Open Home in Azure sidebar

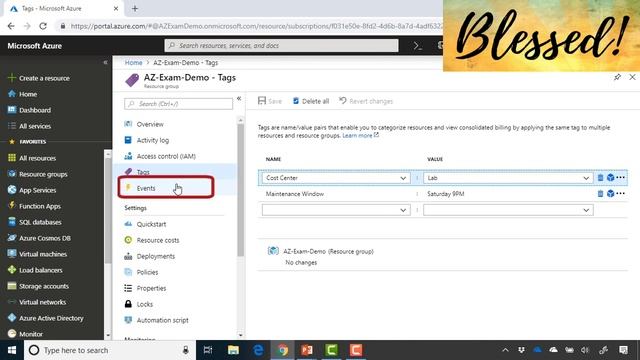click(x=28, y=94)
